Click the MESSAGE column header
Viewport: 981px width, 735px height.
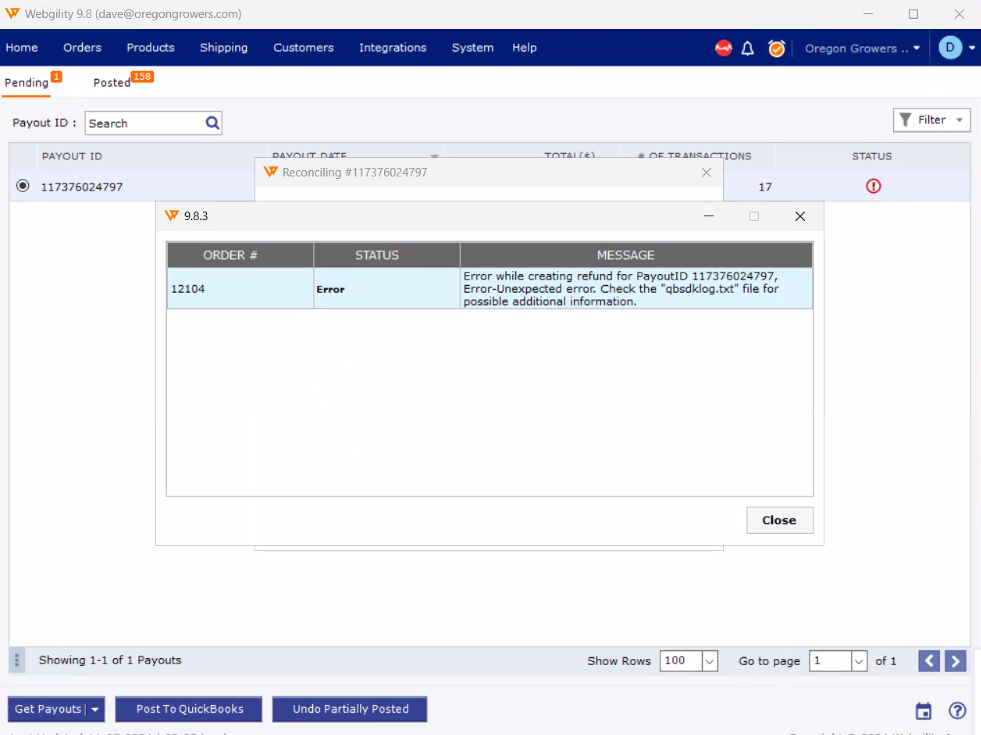coord(636,255)
